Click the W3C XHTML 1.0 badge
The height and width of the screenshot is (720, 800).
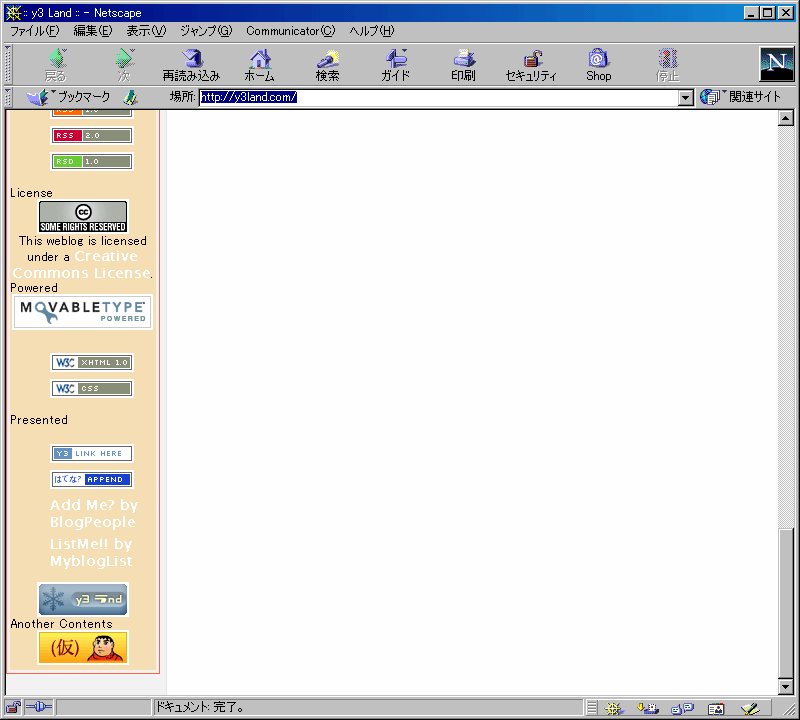(x=92, y=363)
